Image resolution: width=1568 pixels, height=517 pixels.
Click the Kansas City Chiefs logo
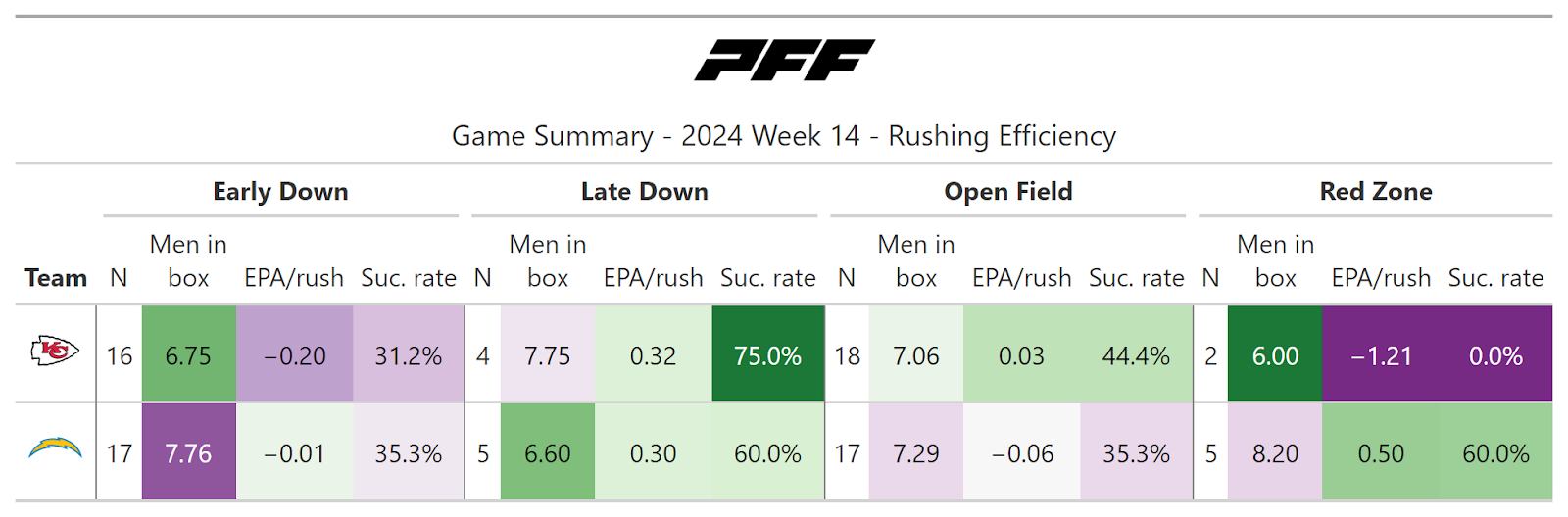pyautogui.click(x=55, y=351)
